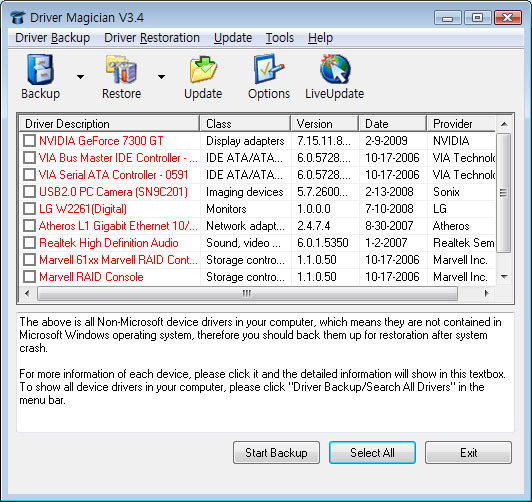Open the Driver Restoration menu
The image size is (532, 502).
click(x=152, y=38)
